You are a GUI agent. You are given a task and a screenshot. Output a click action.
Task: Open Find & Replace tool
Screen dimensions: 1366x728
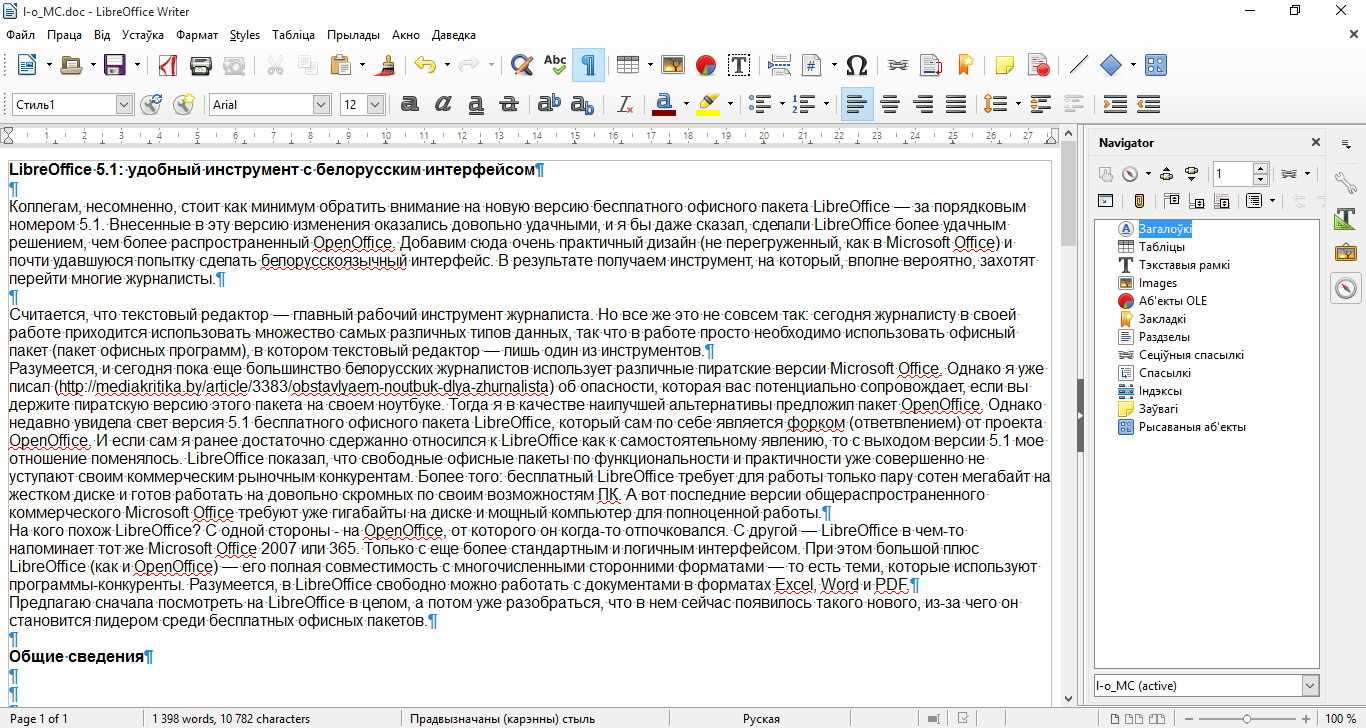(521, 66)
